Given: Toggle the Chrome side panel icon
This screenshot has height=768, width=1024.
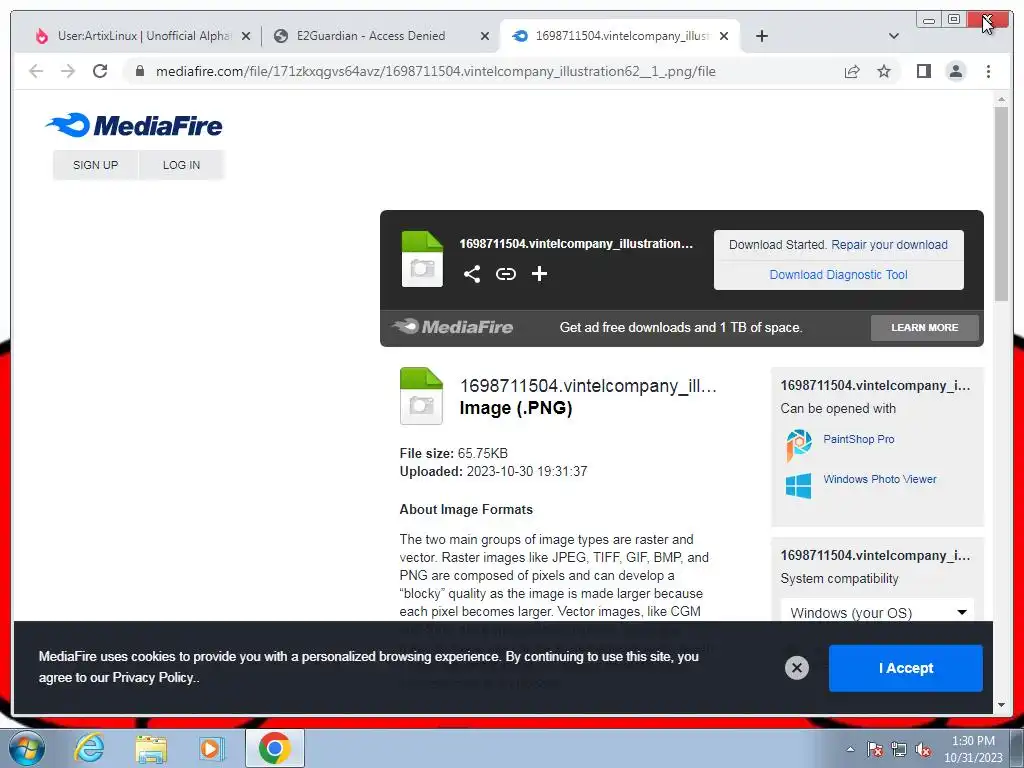Looking at the screenshot, I should [923, 71].
